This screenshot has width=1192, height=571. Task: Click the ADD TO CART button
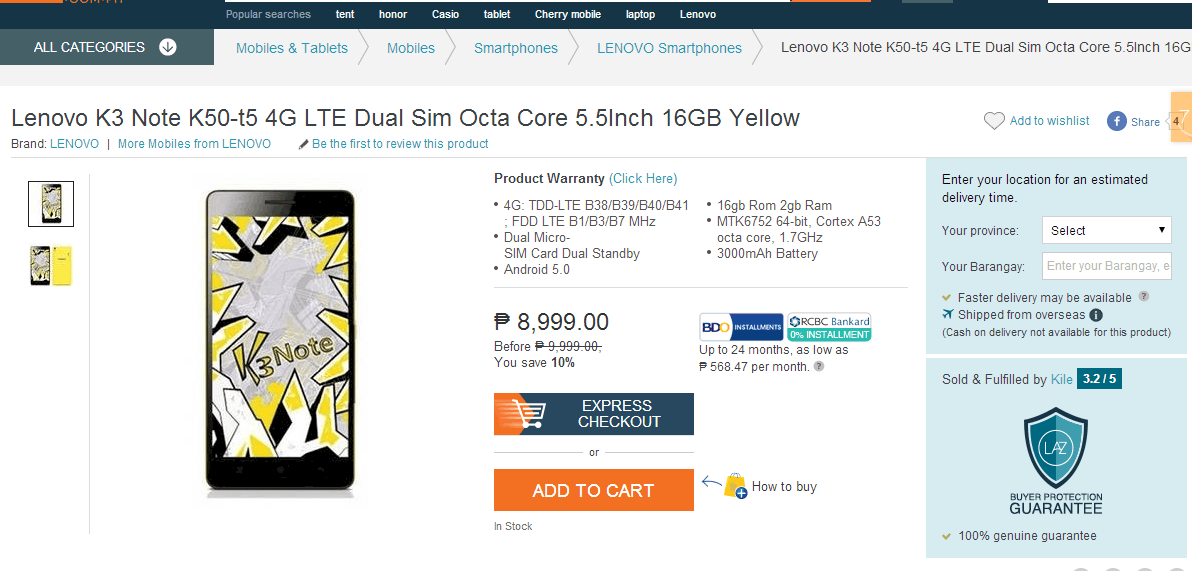(x=593, y=490)
